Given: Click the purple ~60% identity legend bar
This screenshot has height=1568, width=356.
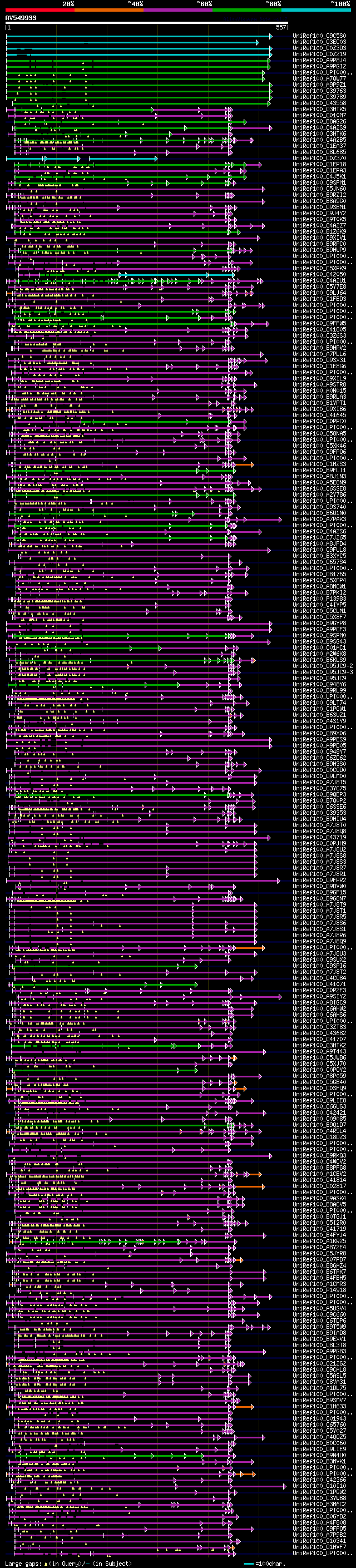Looking at the screenshot, I should (177, 11).
